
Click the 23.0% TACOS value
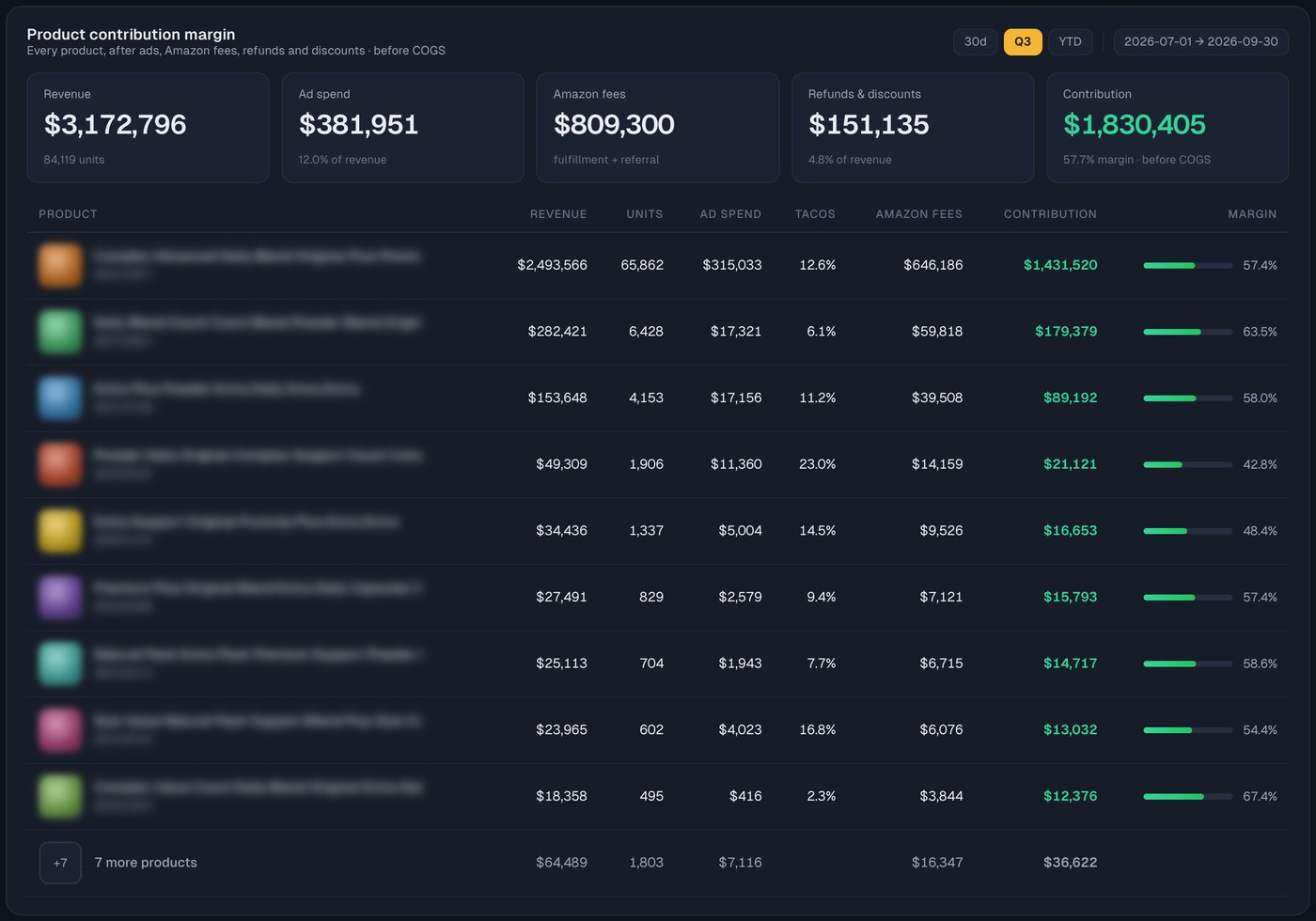pyautogui.click(x=817, y=464)
